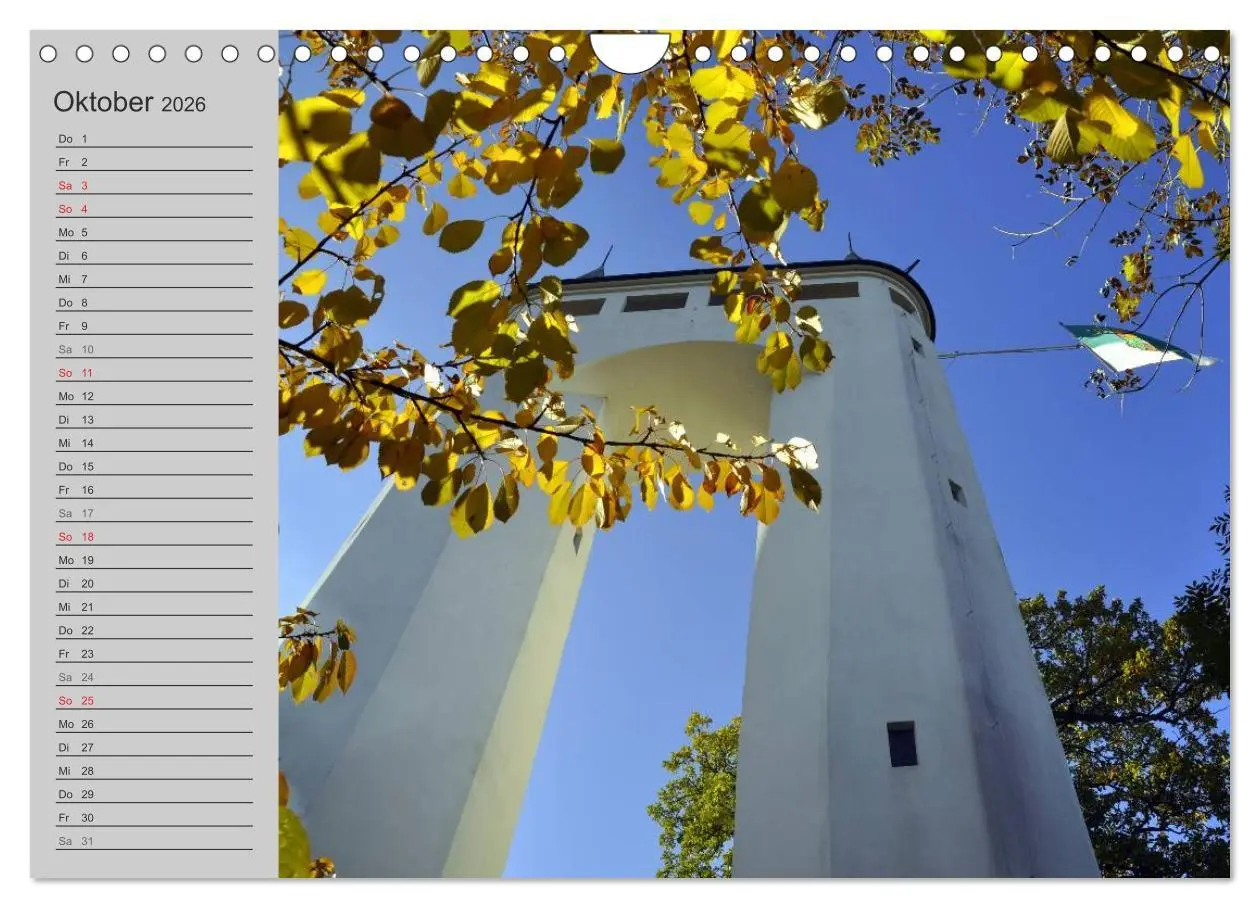Pick the 'Mi 14' date line
Screen dimensions: 1260x908
(154, 443)
